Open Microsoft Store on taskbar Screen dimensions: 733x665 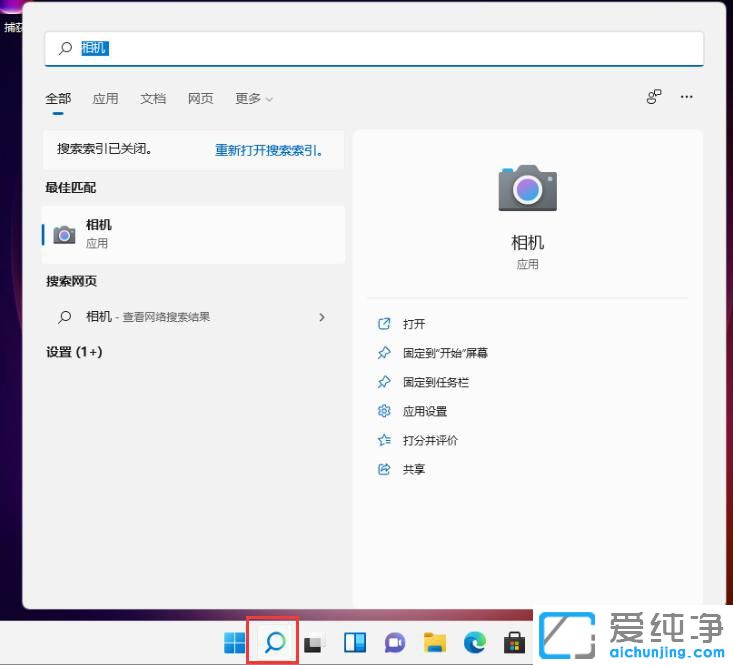click(x=514, y=643)
